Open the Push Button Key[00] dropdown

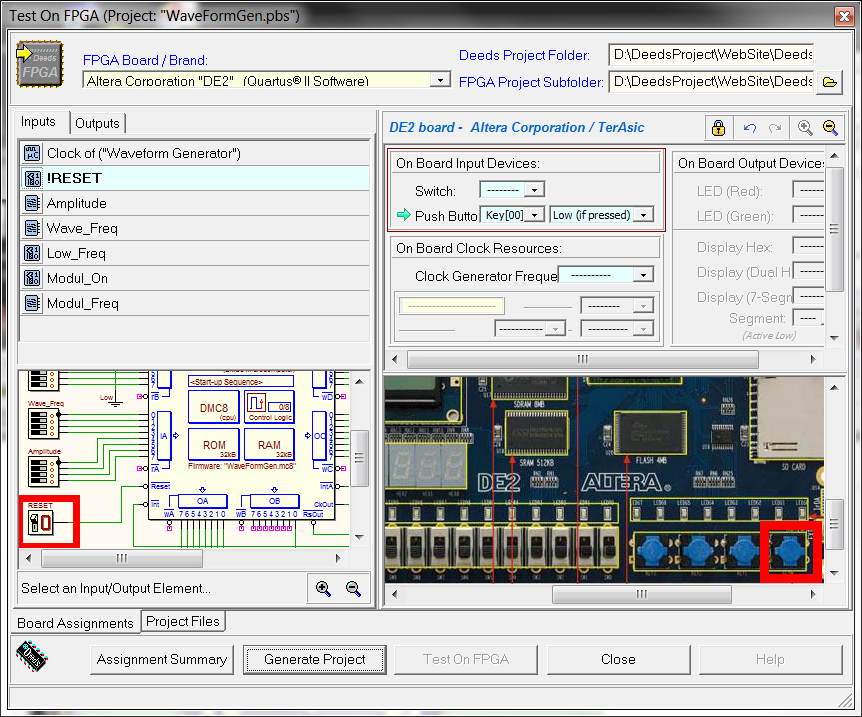534,215
